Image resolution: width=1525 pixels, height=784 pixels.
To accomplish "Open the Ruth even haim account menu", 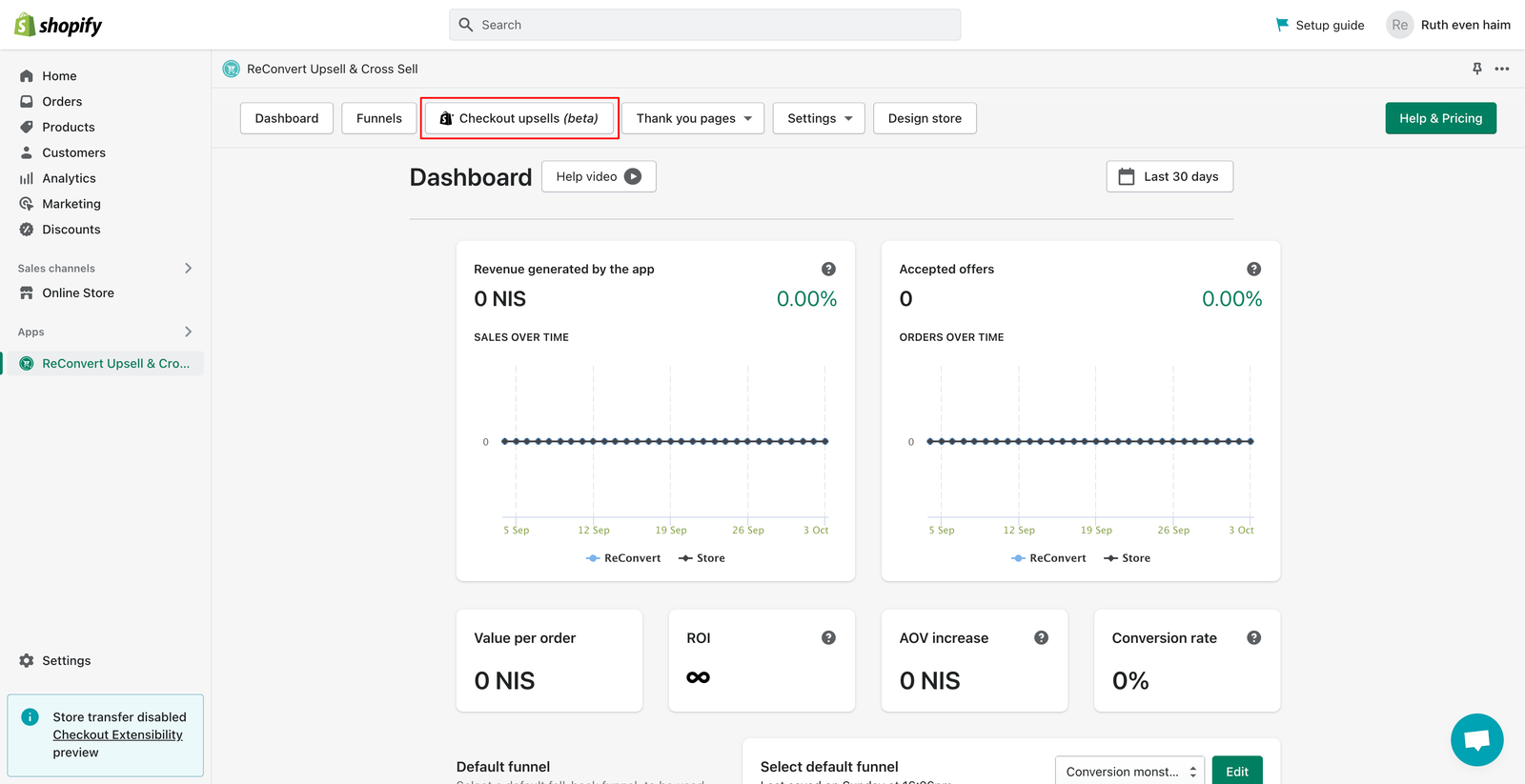I will pyautogui.click(x=1449, y=25).
